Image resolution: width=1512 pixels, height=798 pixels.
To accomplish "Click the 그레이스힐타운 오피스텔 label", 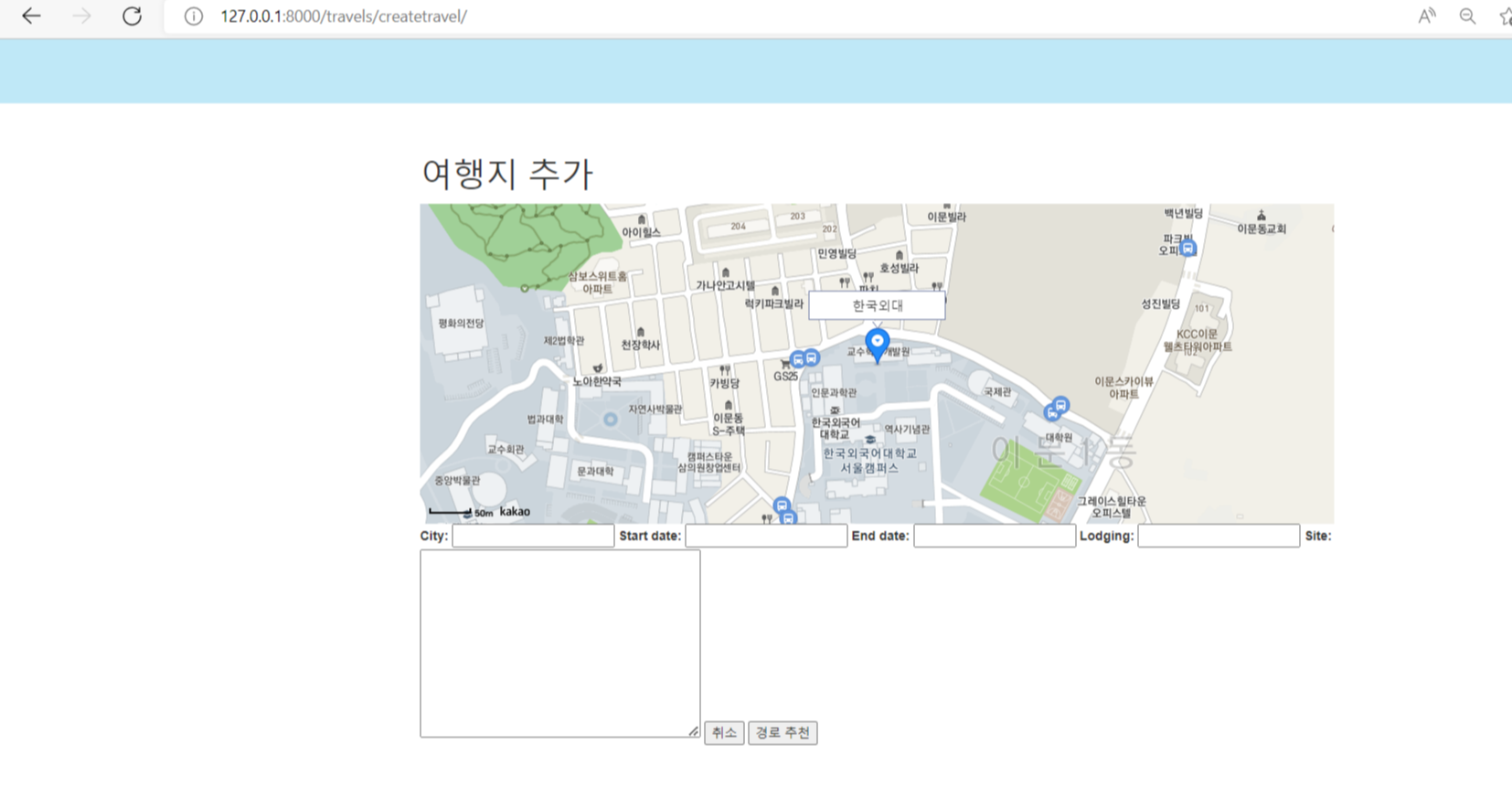I will (1112, 507).
